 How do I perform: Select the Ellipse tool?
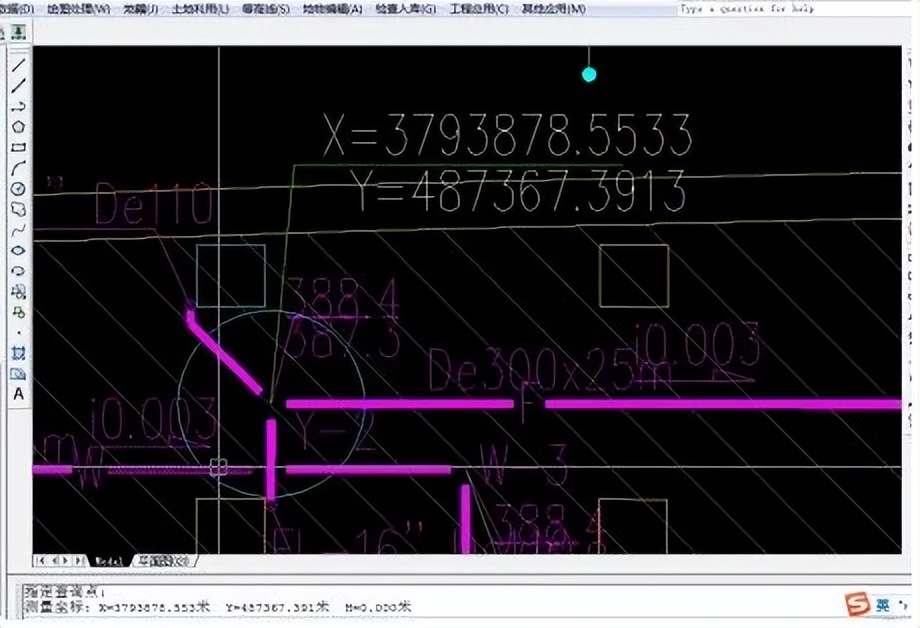(18, 250)
